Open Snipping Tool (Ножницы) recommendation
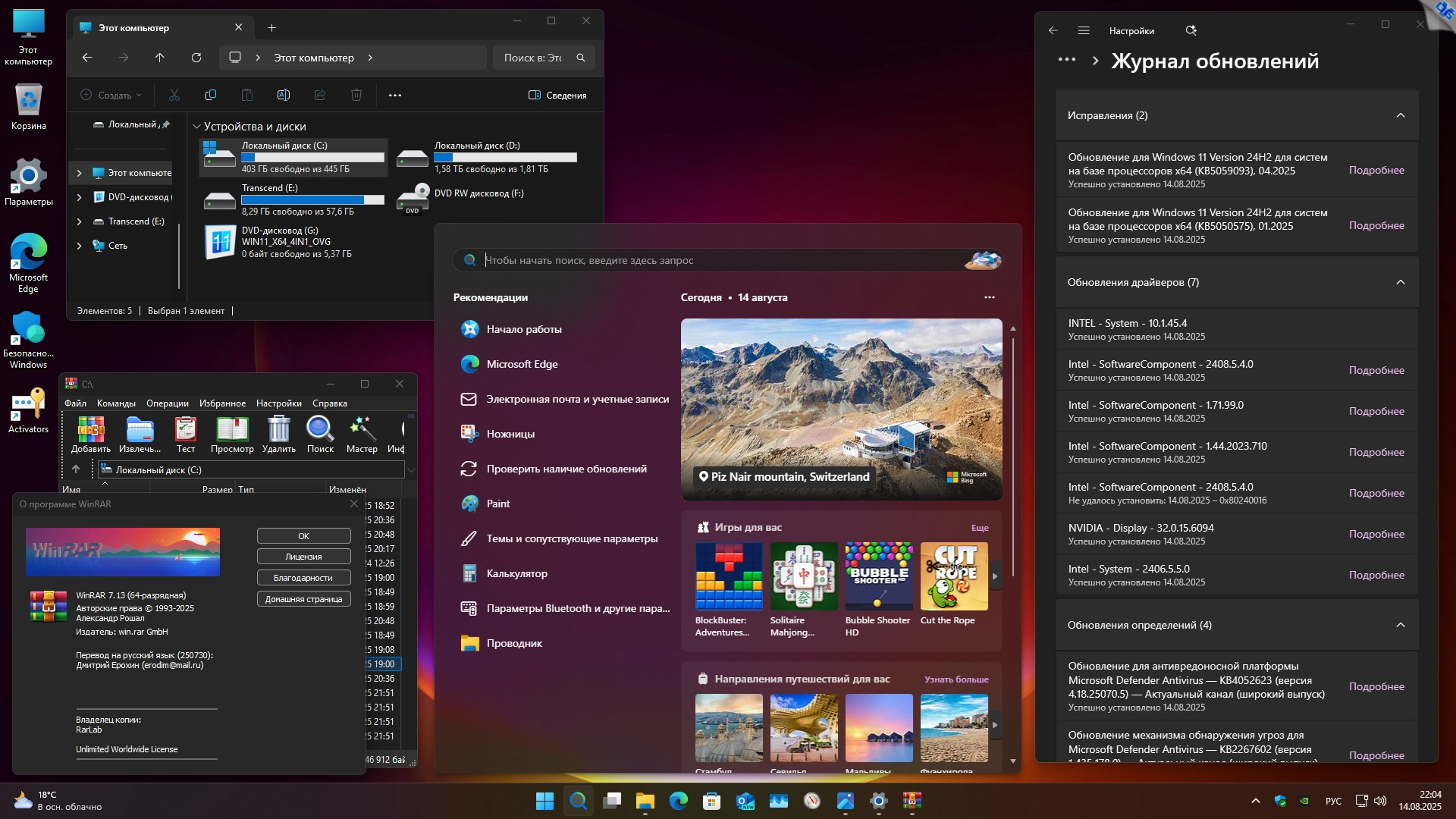This screenshot has height=819, width=1456. point(510,434)
